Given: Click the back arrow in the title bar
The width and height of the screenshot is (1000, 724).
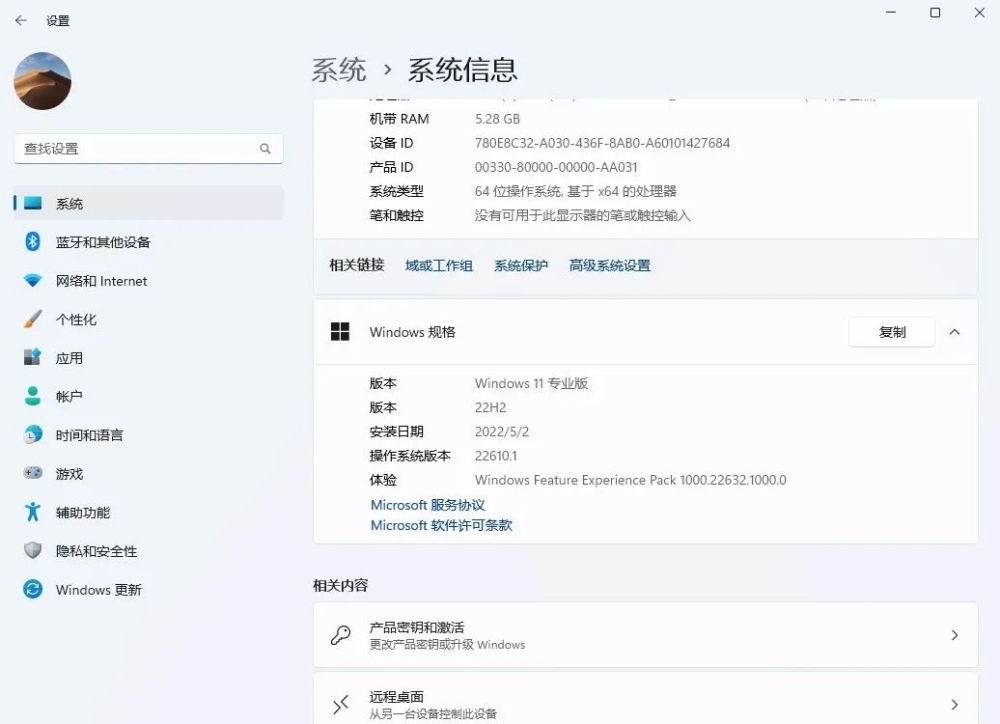Looking at the screenshot, I should (20, 20).
